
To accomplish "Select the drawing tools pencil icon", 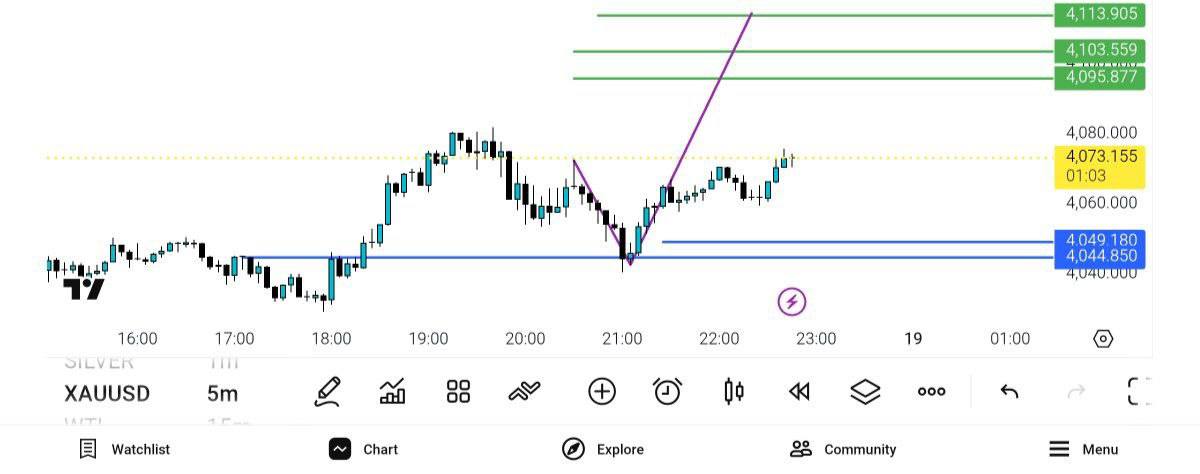I will pyautogui.click(x=327, y=392).
